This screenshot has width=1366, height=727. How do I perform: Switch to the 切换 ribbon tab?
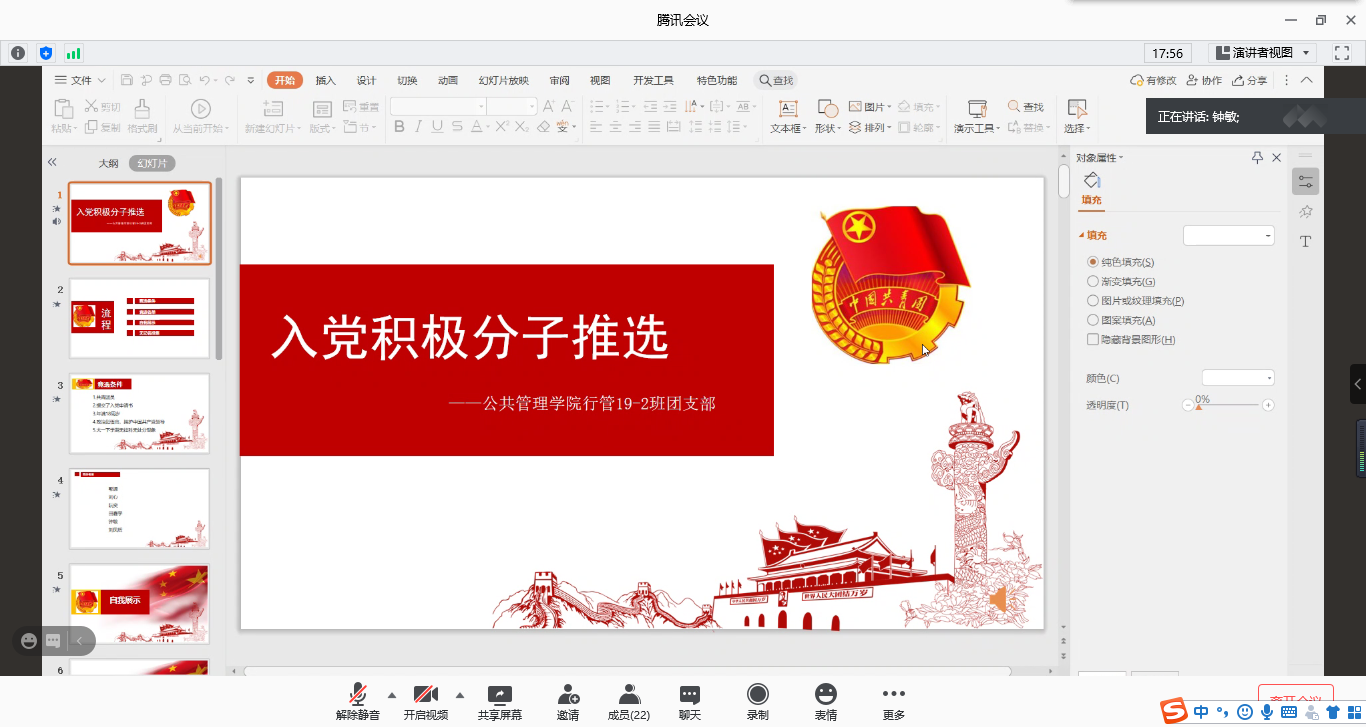point(407,81)
